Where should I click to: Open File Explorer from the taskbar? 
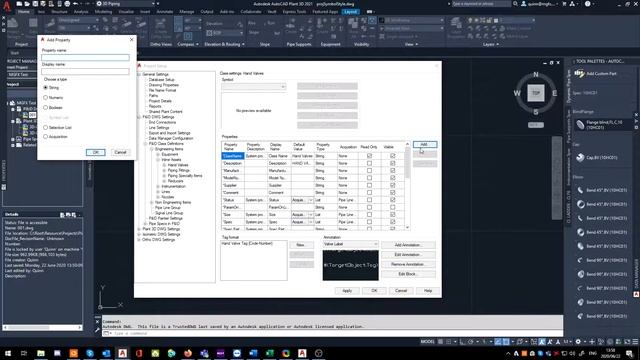pos(41,353)
